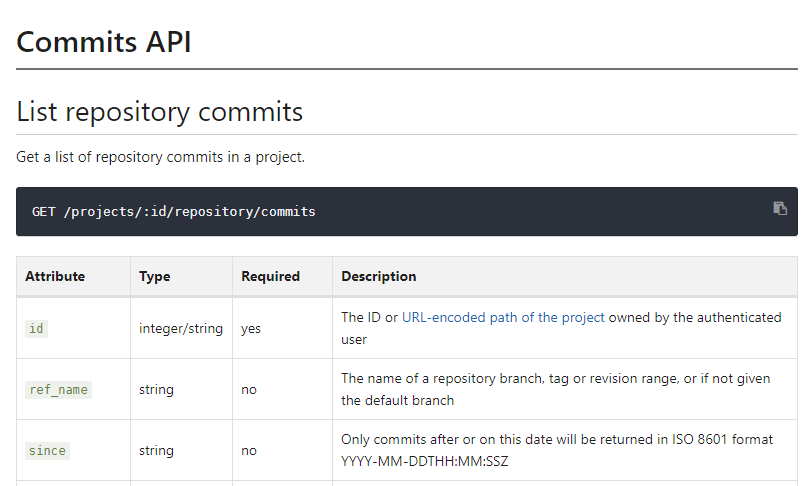This screenshot has width=807, height=486.
Task: Click the yes value in Required column
Action: [x=251, y=328]
